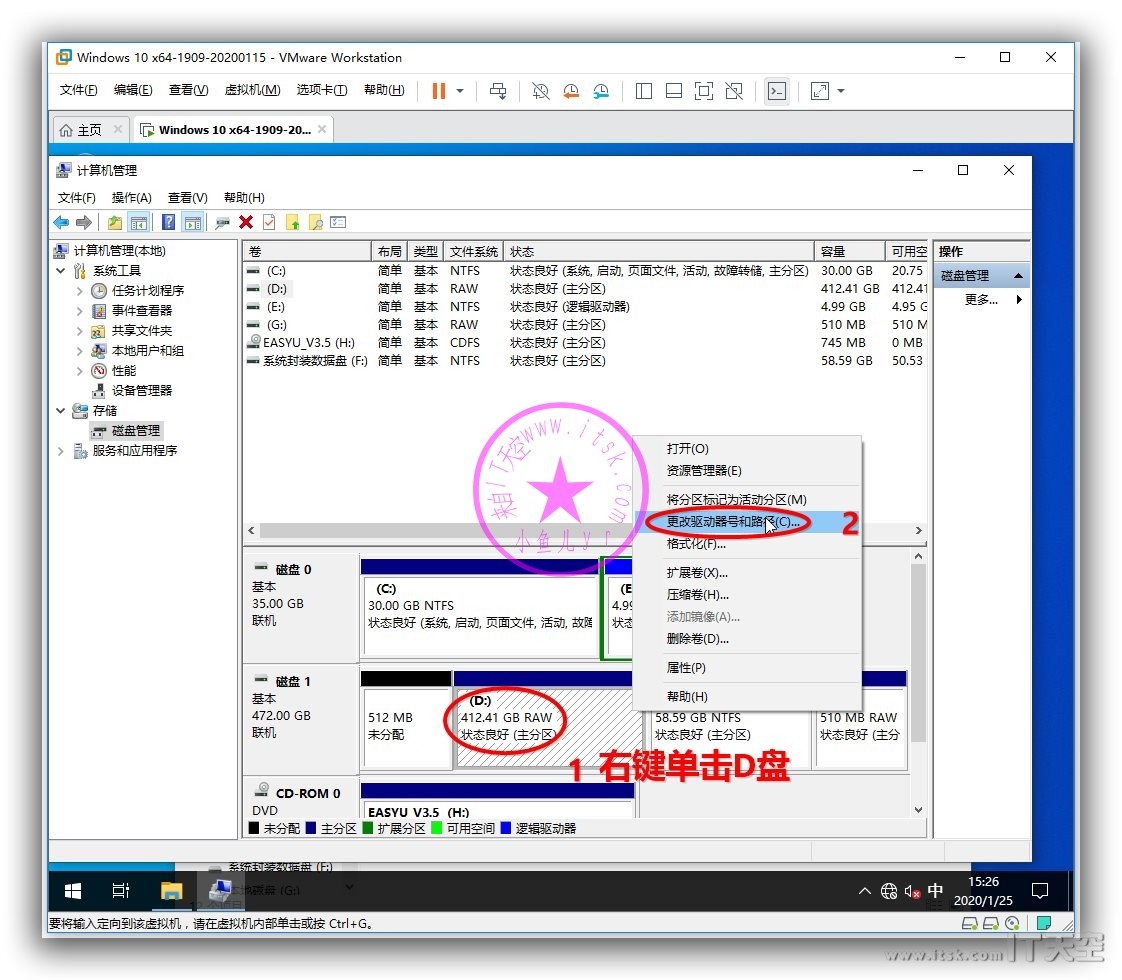Choose 删除卷(D) from context menu
1122x980 pixels.
click(746, 639)
